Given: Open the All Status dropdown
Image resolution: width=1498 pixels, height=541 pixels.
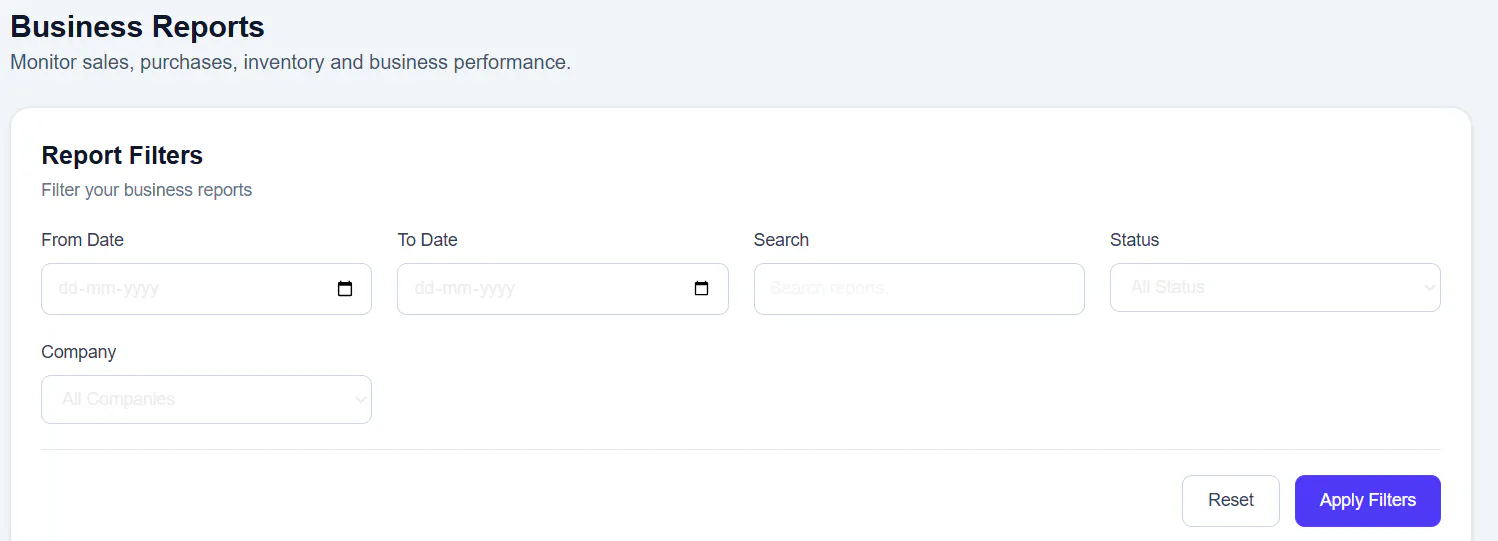Looking at the screenshot, I should coord(1275,287).
